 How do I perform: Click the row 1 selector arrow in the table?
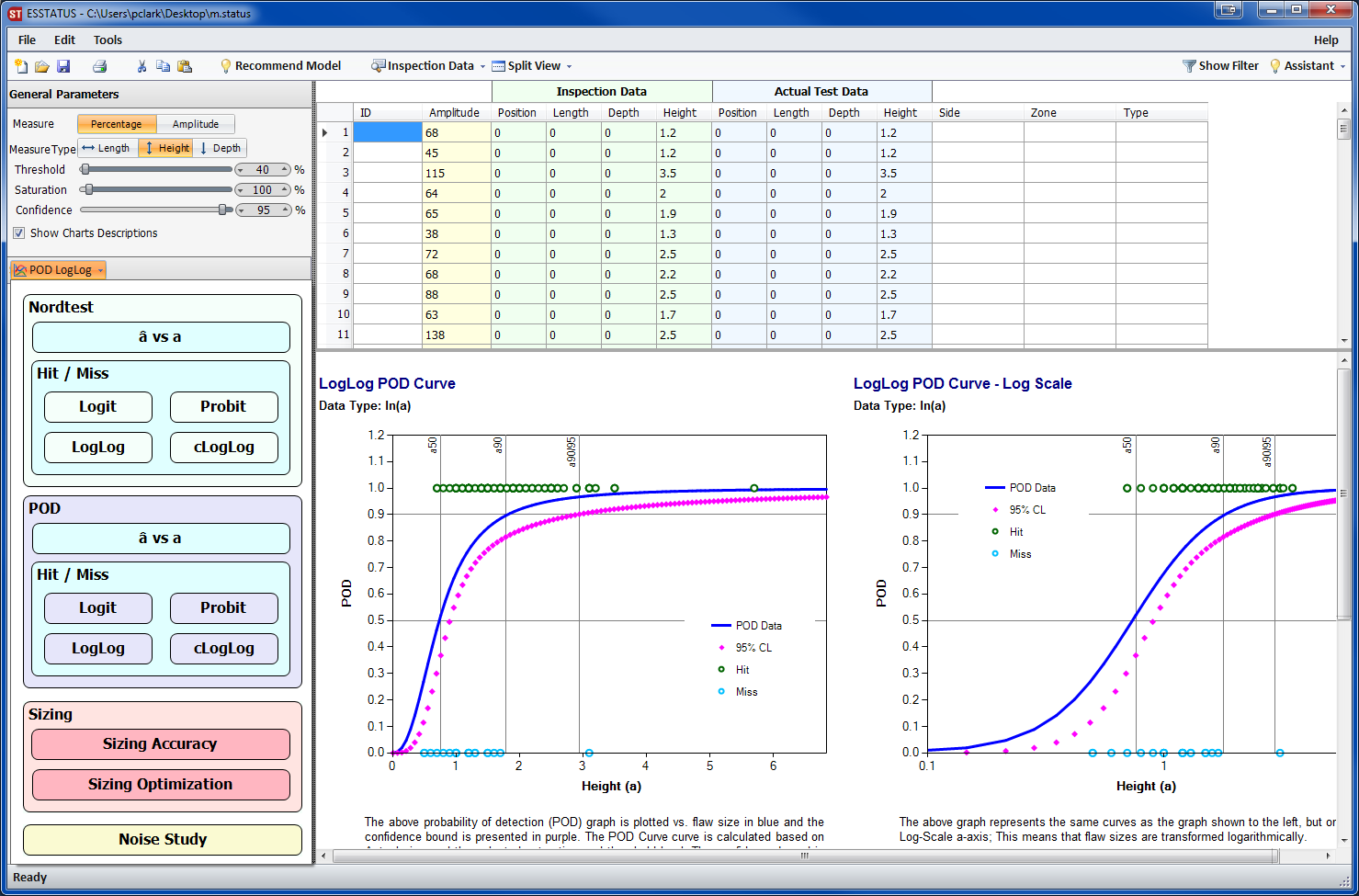tap(325, 132)
